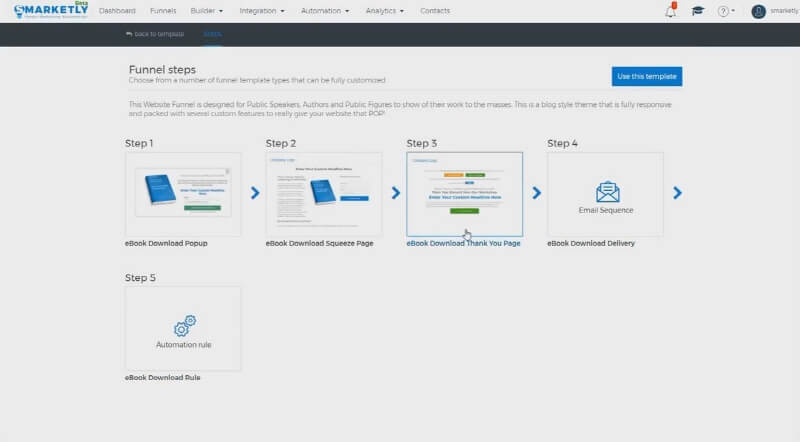Expand the Builder dropdown menu
Image resolution: width=800 pixels, height=442 pixels.
(207, 11)
